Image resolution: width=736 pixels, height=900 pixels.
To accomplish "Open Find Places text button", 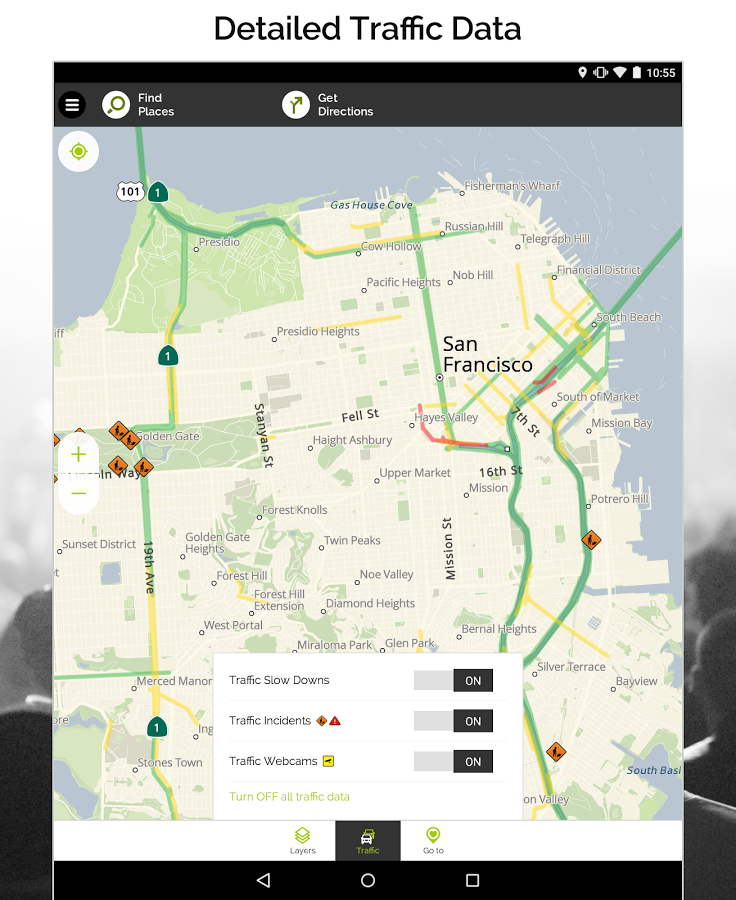I will tap(156, 105).
